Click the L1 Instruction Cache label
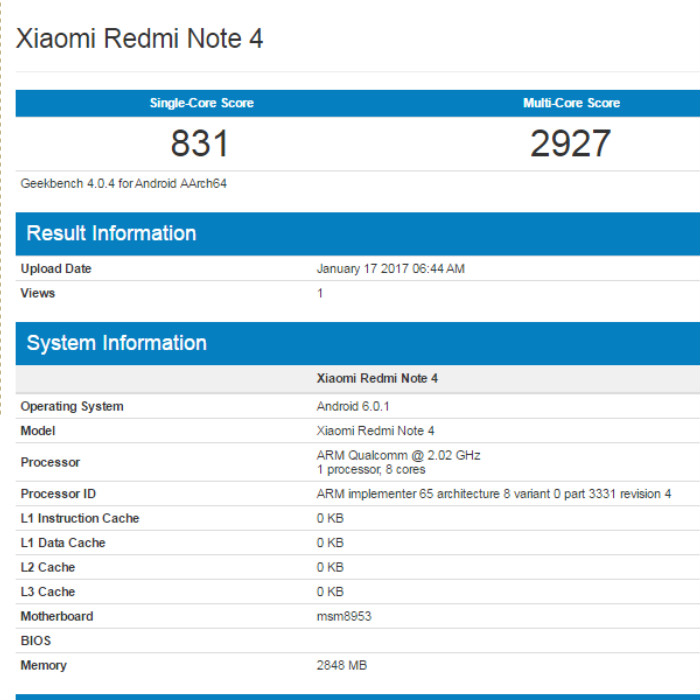This screenshot has width=700, height=700. [x=80, y=519]
